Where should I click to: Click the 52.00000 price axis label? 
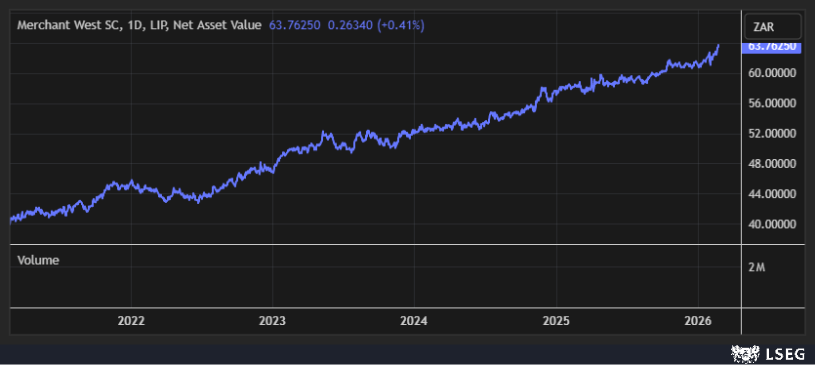point(772,134)
